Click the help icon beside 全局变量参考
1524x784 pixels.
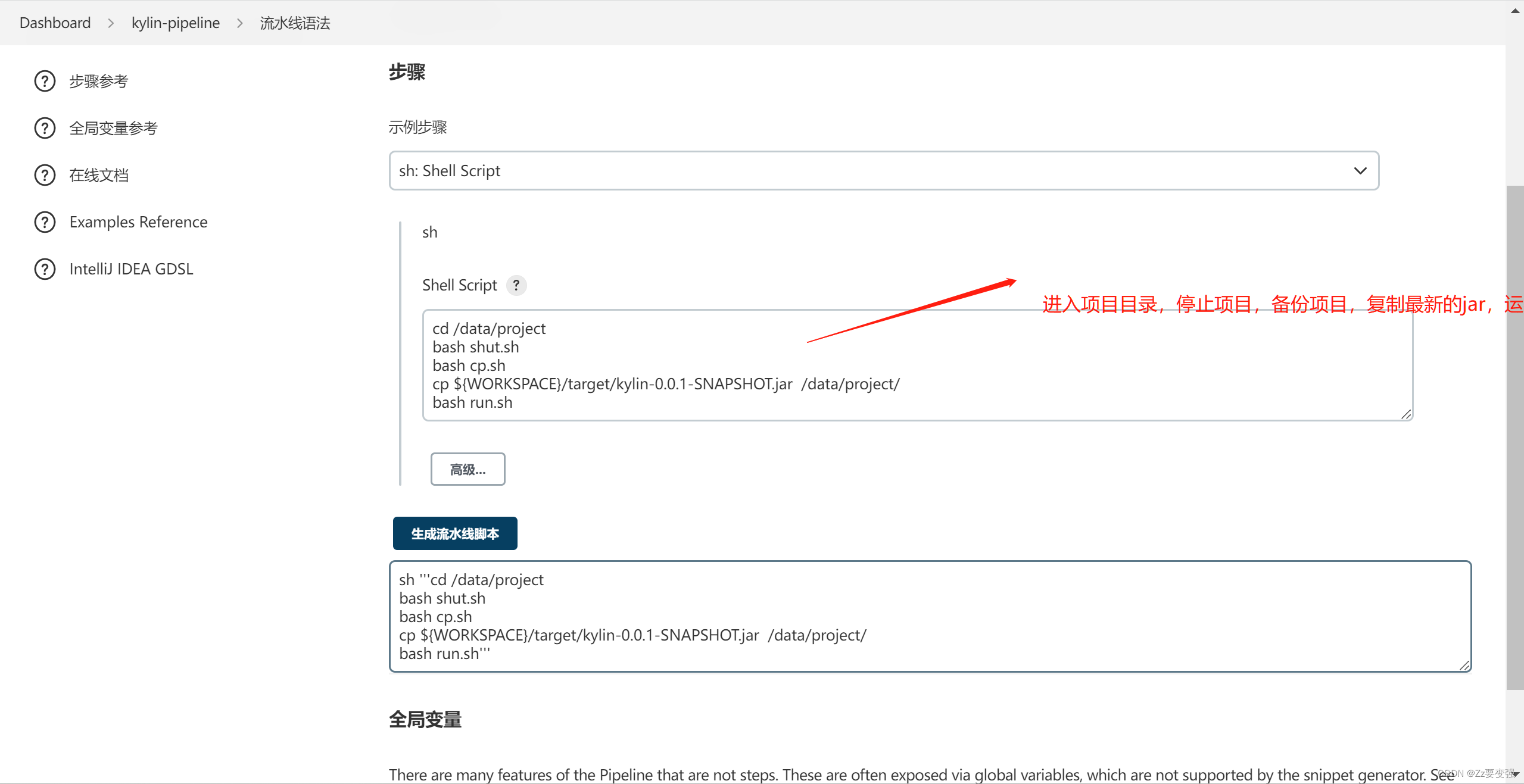click(44, 127)
